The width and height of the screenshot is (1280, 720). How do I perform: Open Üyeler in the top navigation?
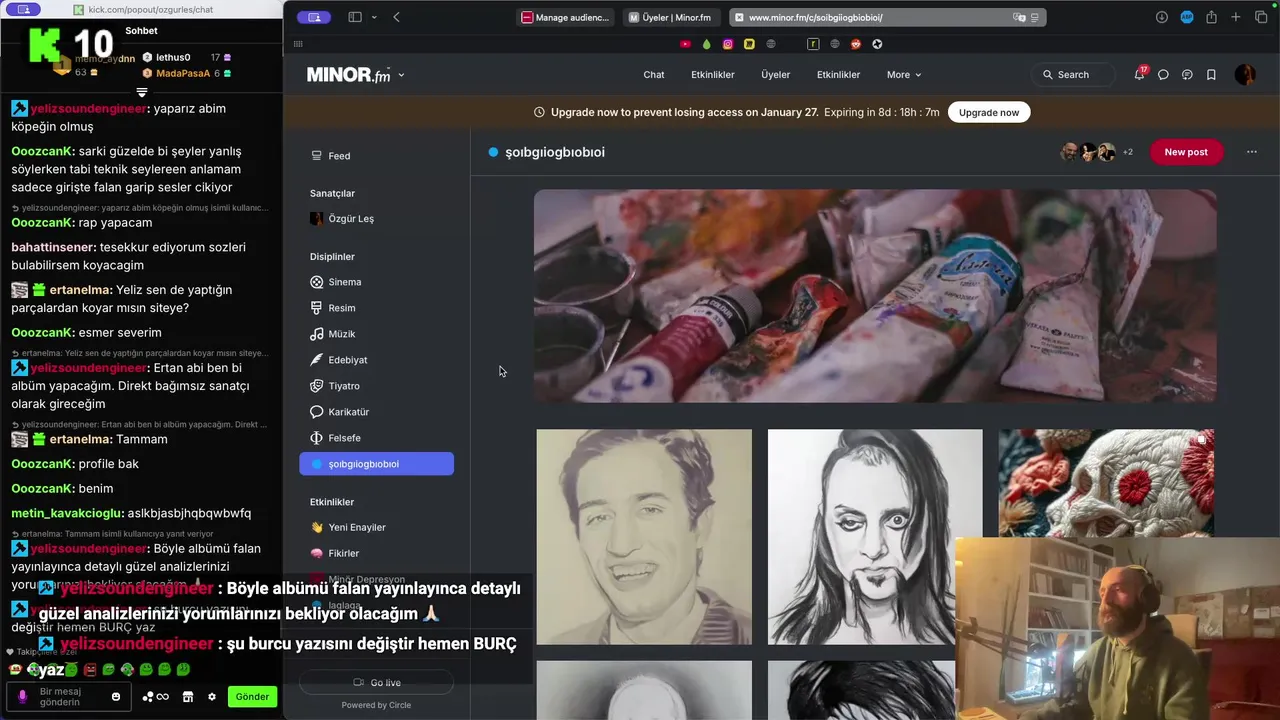tap(775, 75)
